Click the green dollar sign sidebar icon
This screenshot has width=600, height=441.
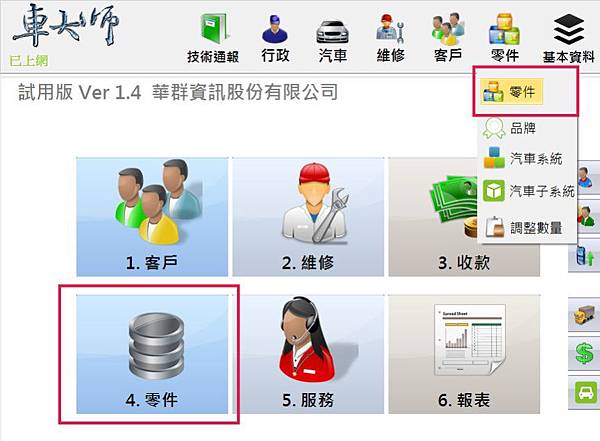tap(584, 353)
